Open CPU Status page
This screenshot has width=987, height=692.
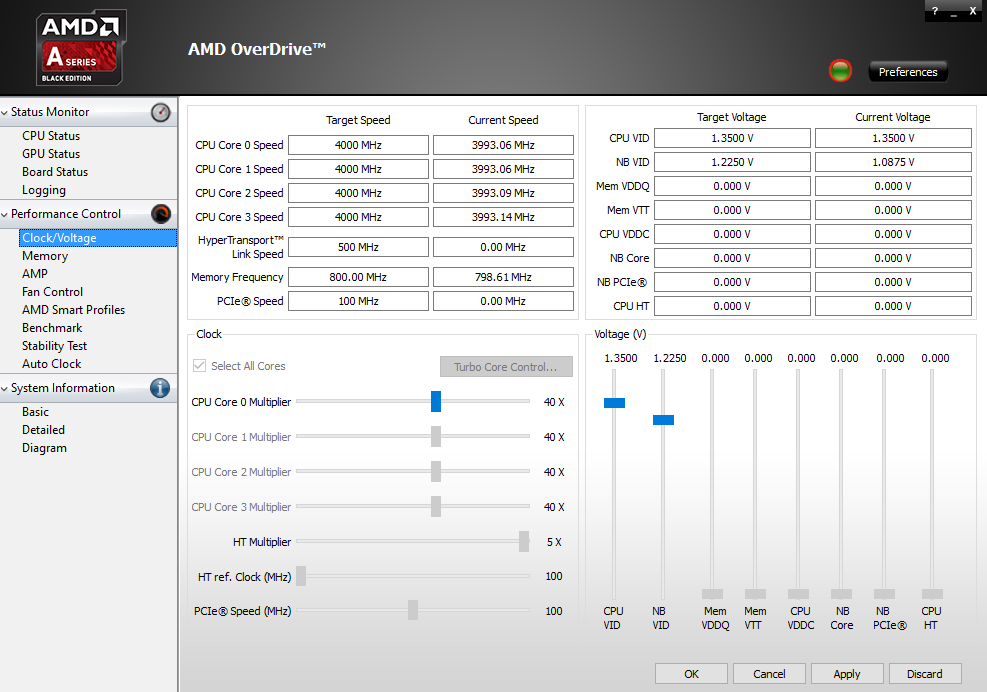pyautogui.click(x=51, y=135)
